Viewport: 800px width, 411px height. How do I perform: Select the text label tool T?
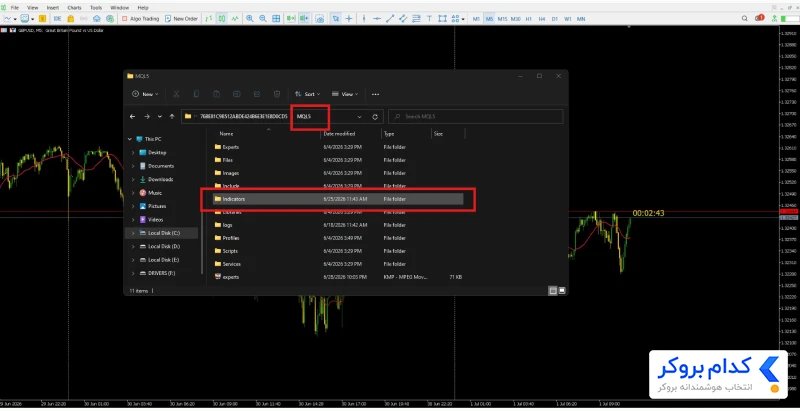click(x=429, y=18)
